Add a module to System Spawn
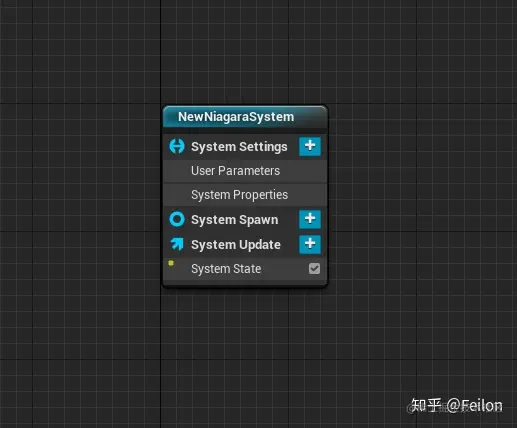This screenshot has width=517, height=428. [x=310, y=219]
